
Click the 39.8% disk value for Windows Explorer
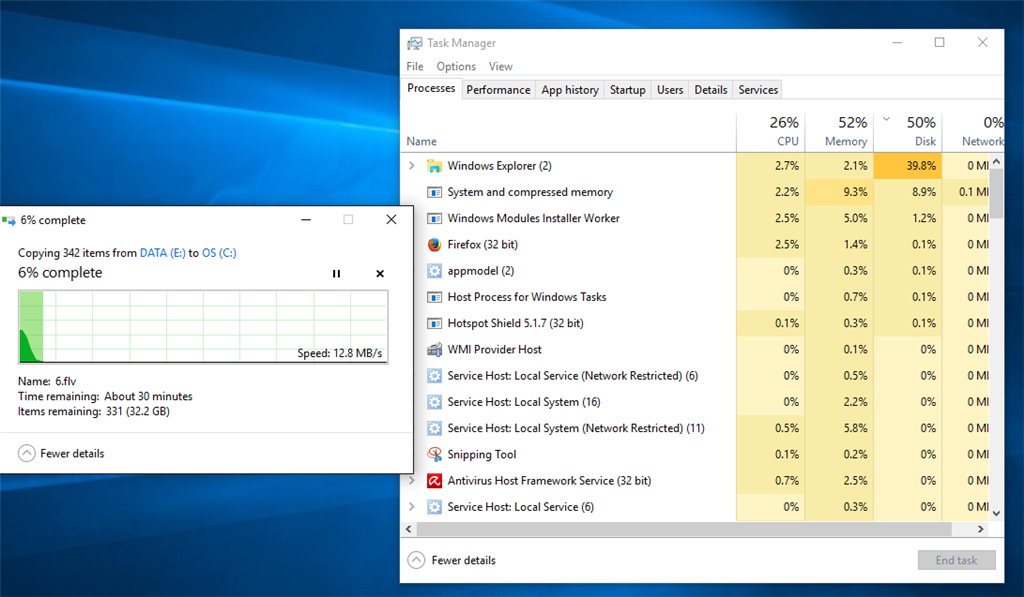(908, 166)
